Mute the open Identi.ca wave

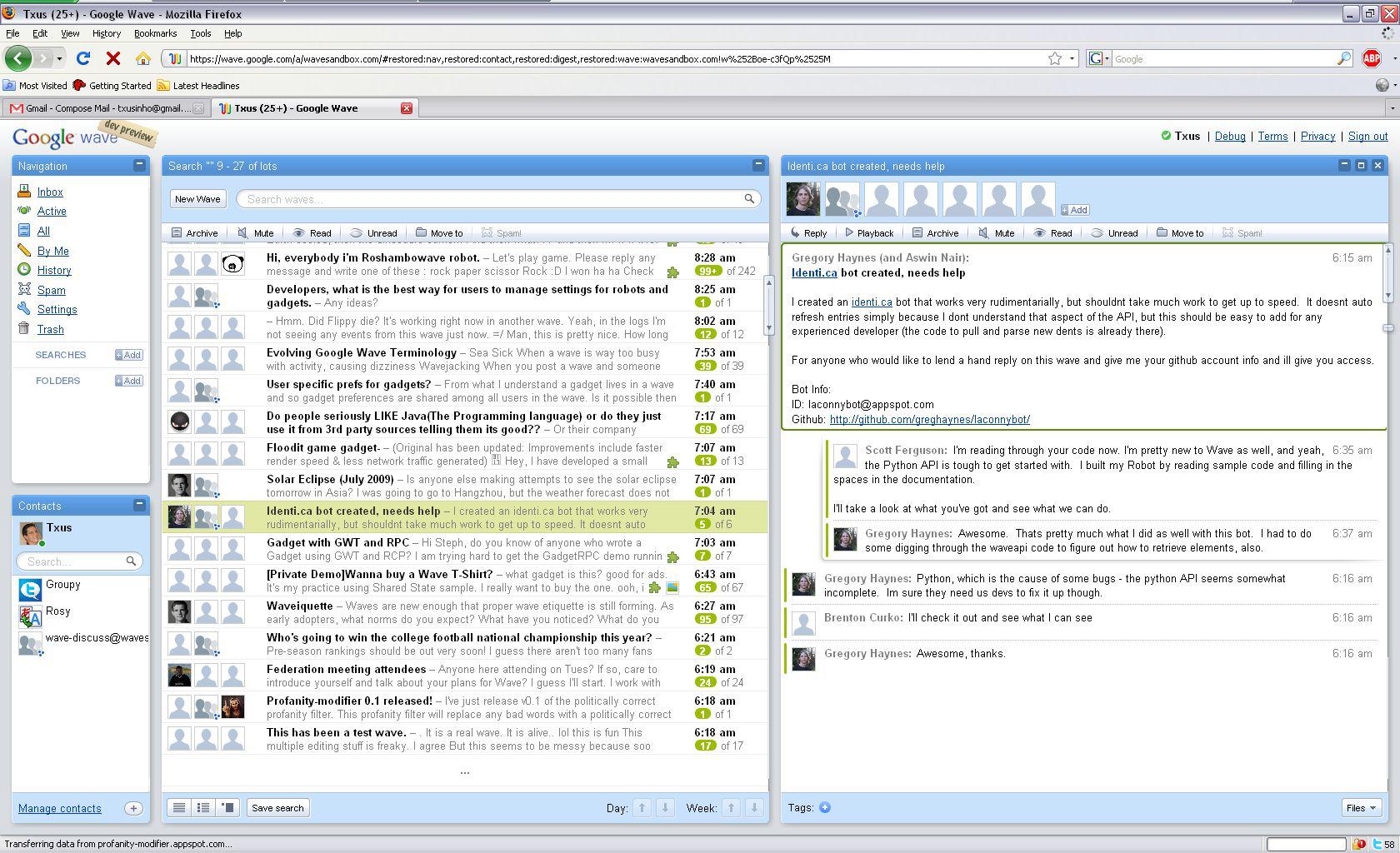point(997,233)
